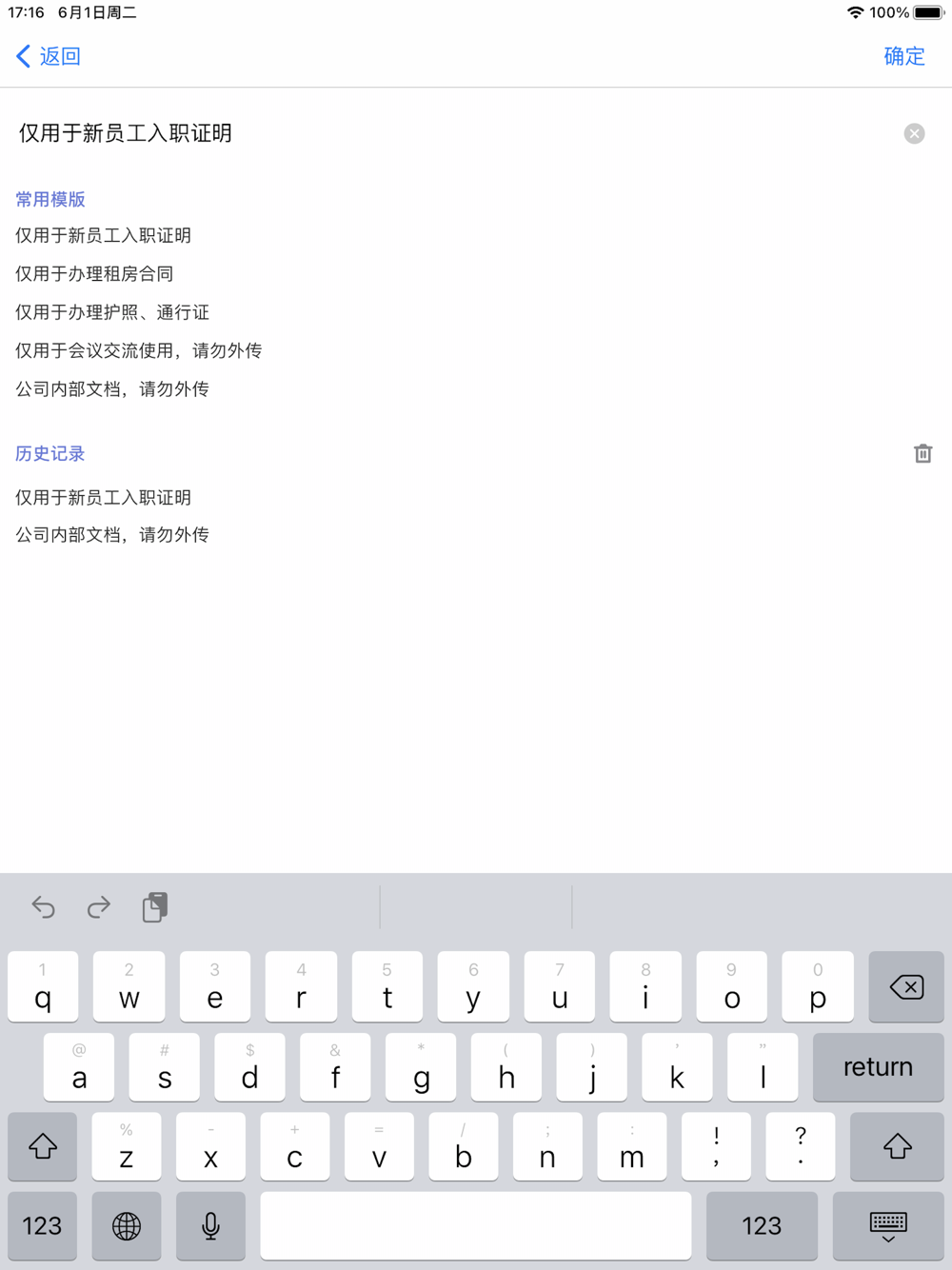
Task: Tap the o key
Action: click(732, 986)
